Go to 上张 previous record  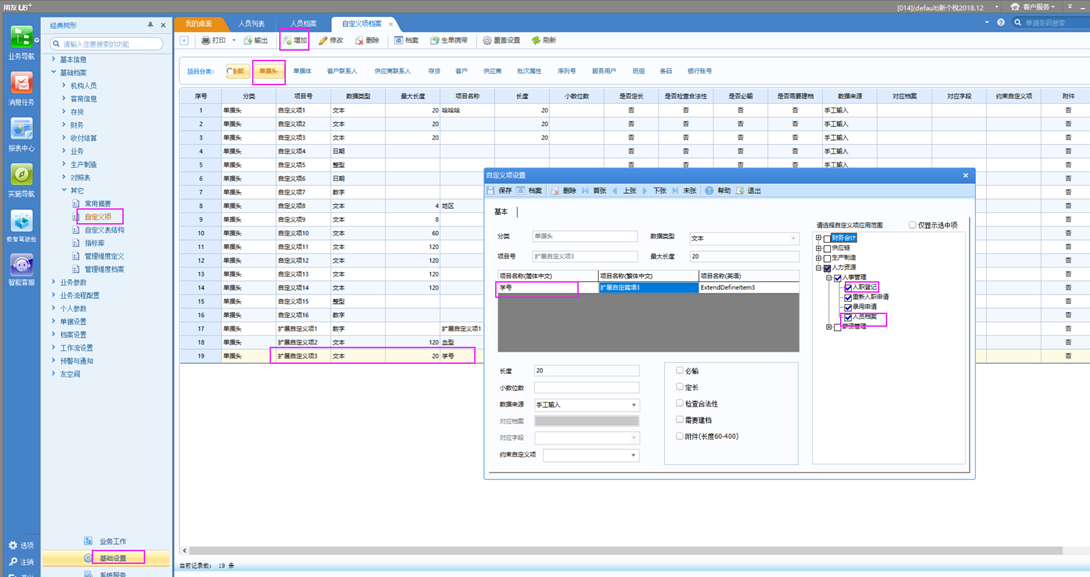click(x=624, y=190)
